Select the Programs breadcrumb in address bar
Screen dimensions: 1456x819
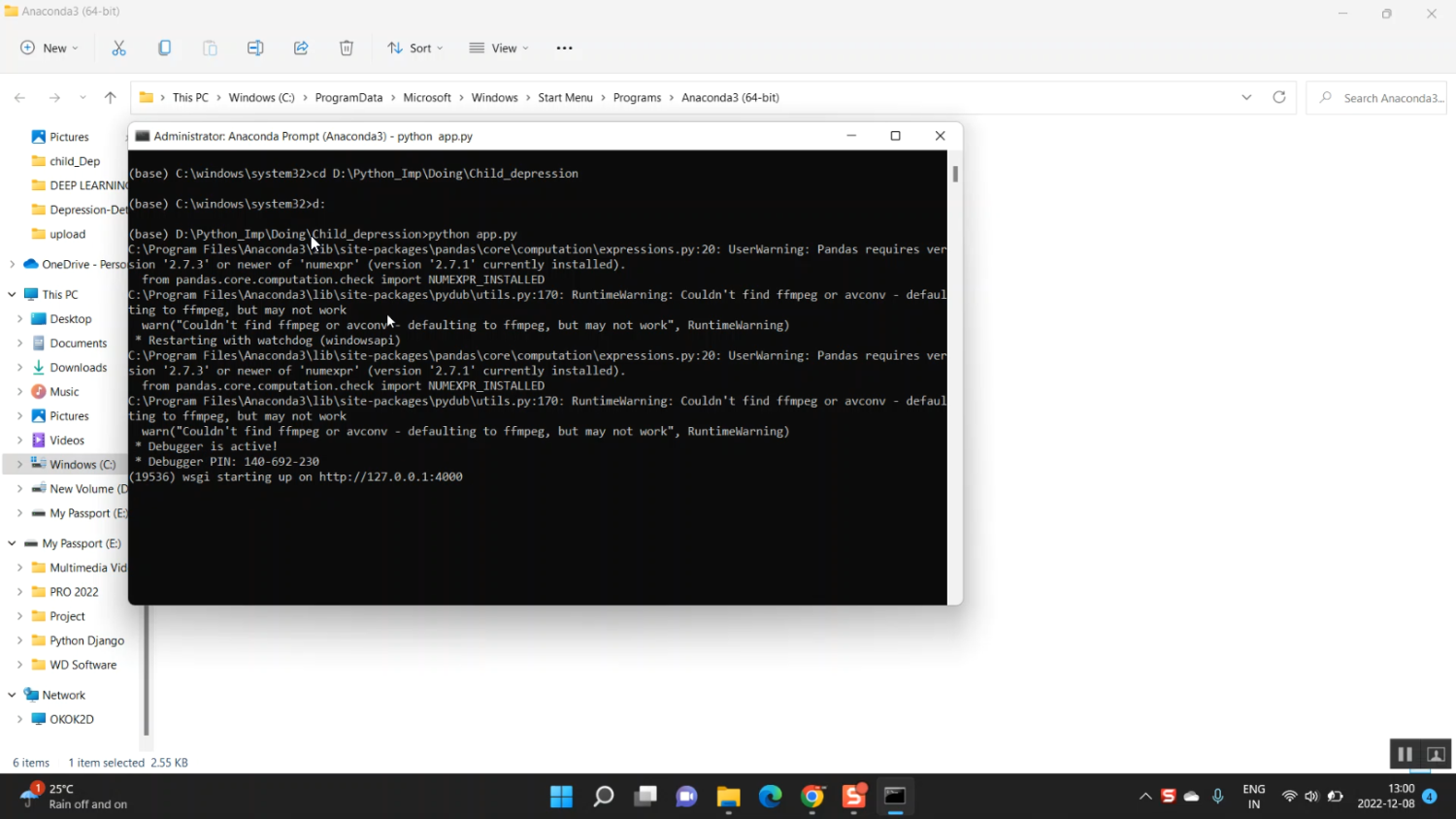[x=637, y=97]
